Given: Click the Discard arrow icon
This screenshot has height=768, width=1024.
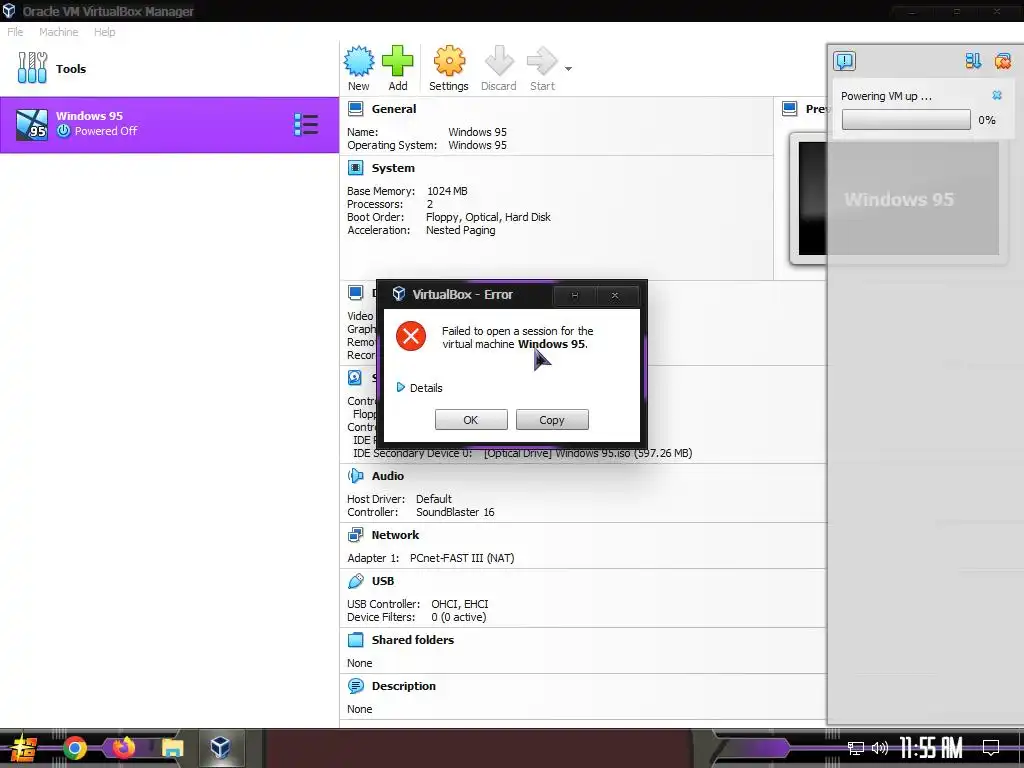Looking at the screenshot, I should click(499, 61).
